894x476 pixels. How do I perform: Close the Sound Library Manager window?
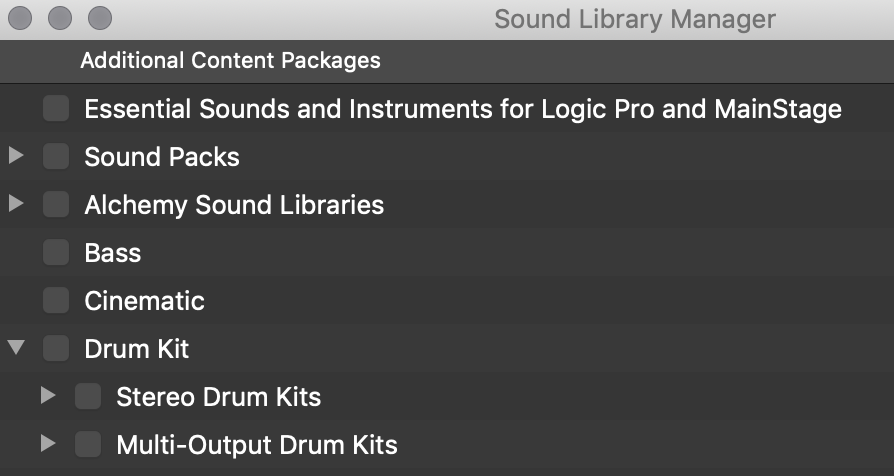[20, 18]
